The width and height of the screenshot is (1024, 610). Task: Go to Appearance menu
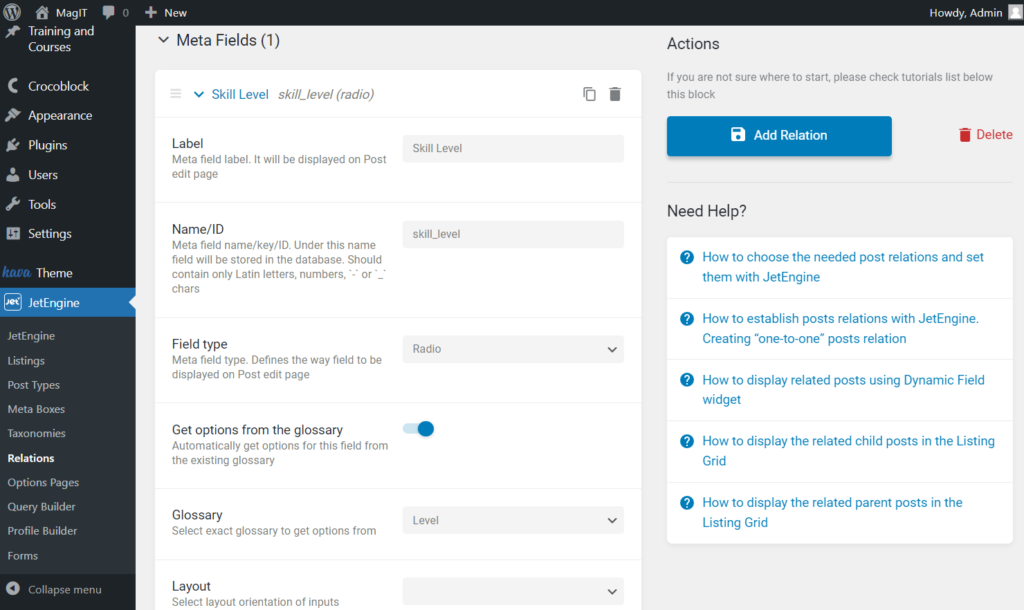point(60,116)
